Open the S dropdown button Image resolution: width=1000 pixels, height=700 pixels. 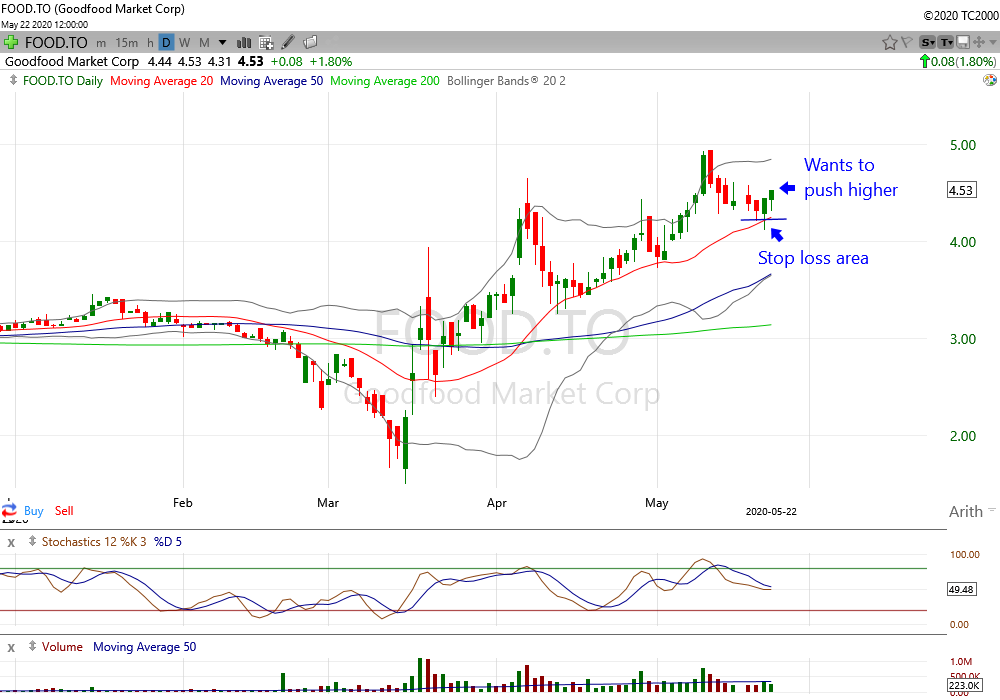point(927,43)
